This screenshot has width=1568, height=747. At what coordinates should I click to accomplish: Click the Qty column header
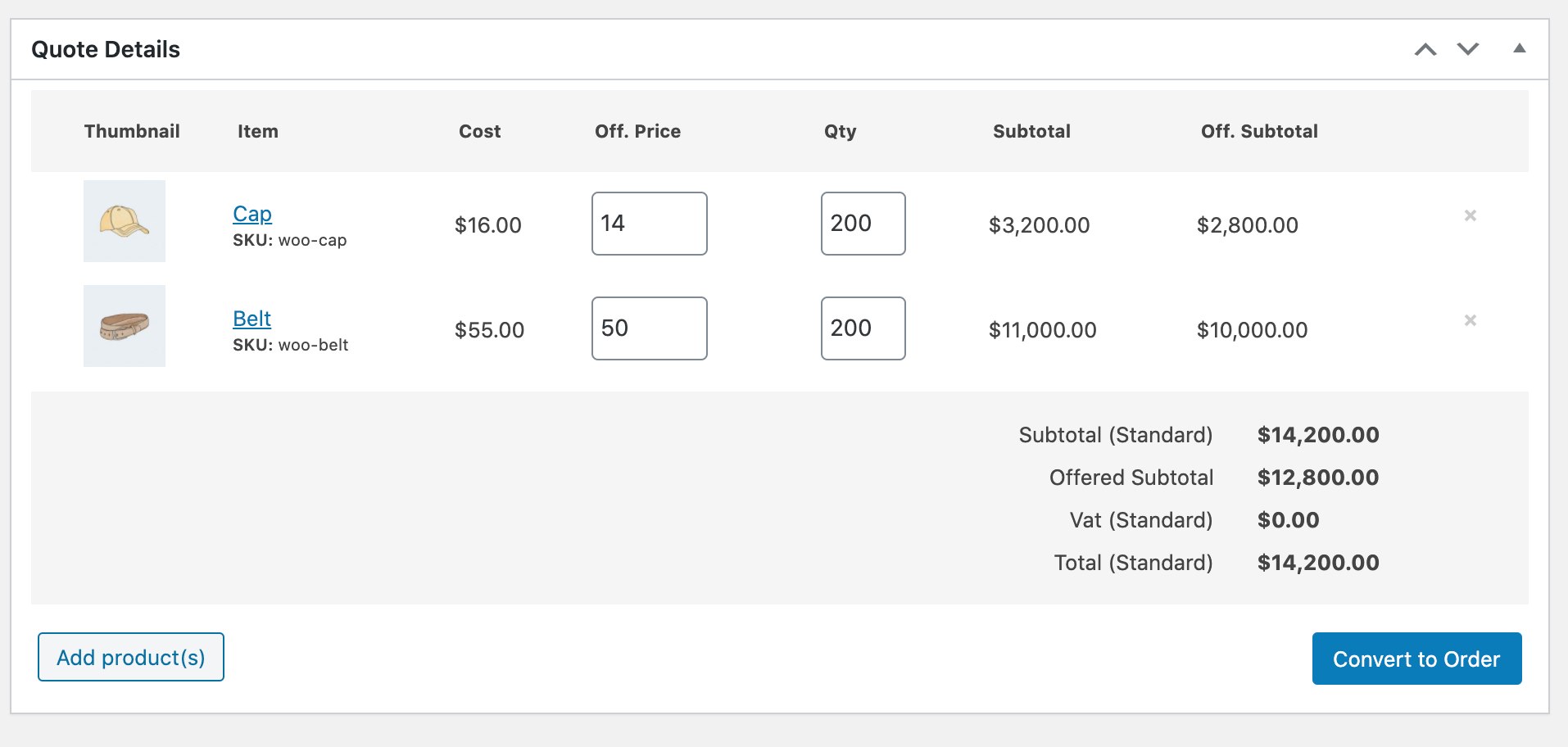click(841, 131)
